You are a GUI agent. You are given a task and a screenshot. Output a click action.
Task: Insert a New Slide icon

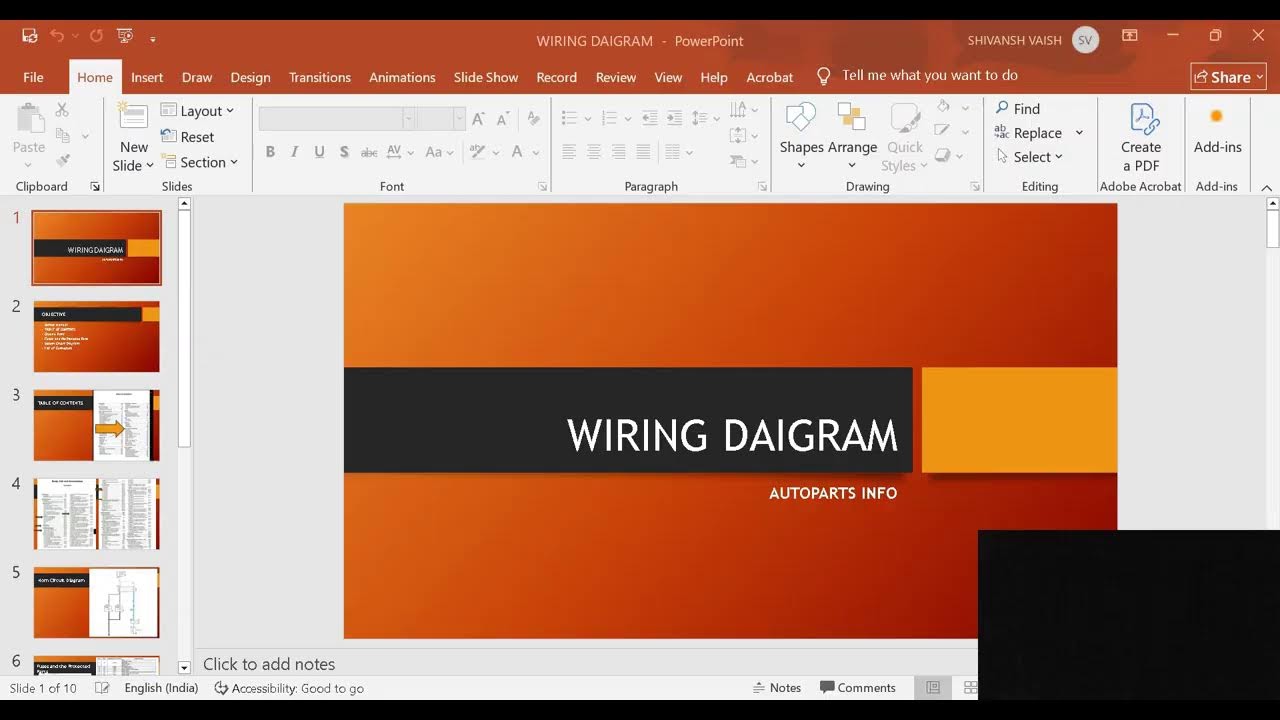tap(133, 117)
